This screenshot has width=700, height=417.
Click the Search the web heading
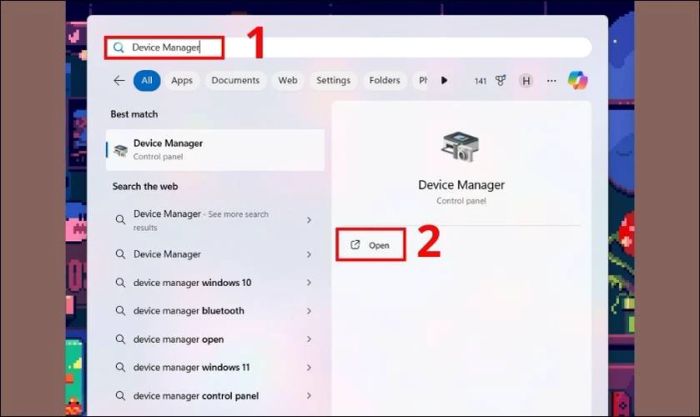point(145,187)
